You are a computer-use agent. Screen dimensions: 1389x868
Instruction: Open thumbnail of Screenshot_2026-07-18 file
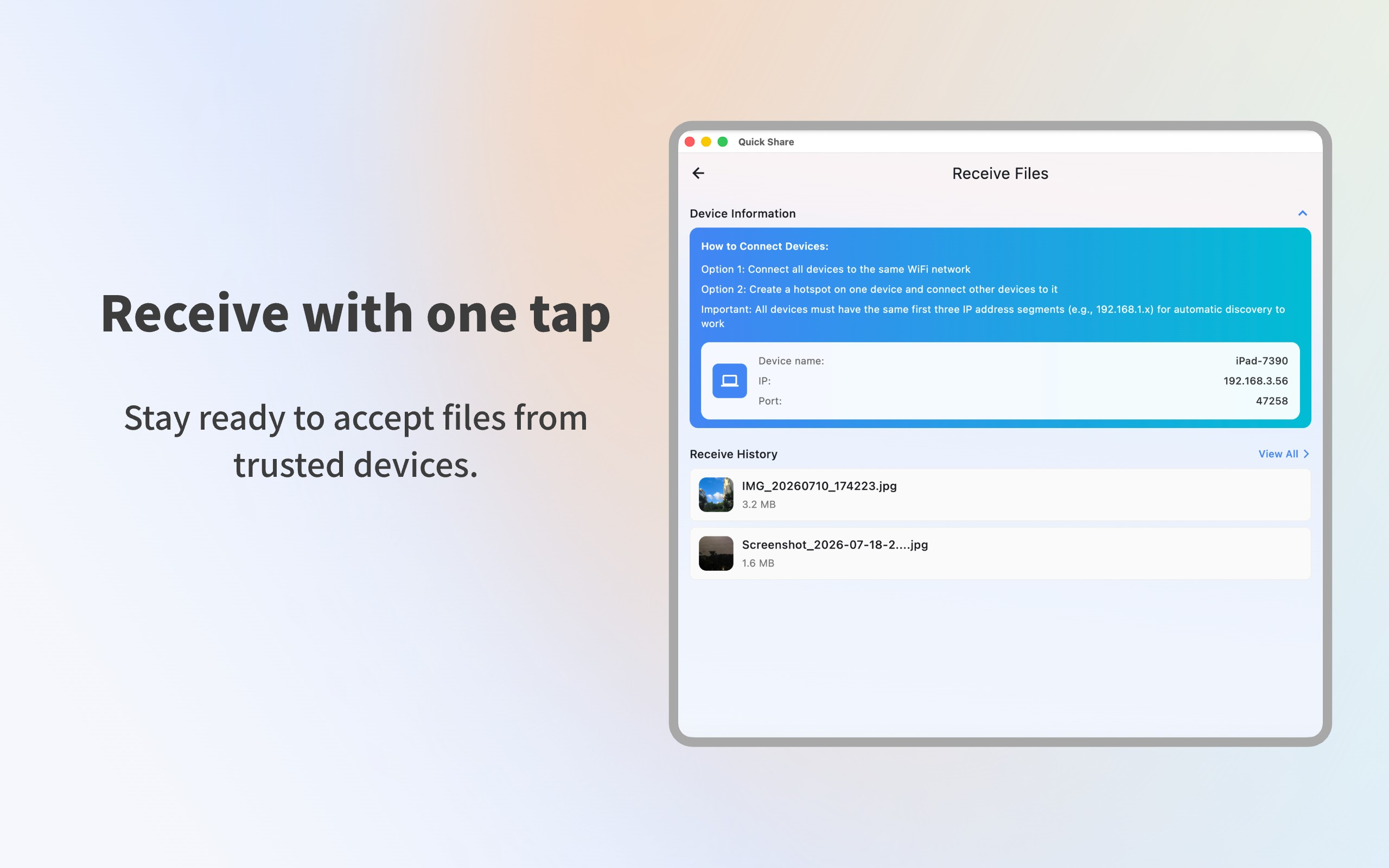[716, 553]
